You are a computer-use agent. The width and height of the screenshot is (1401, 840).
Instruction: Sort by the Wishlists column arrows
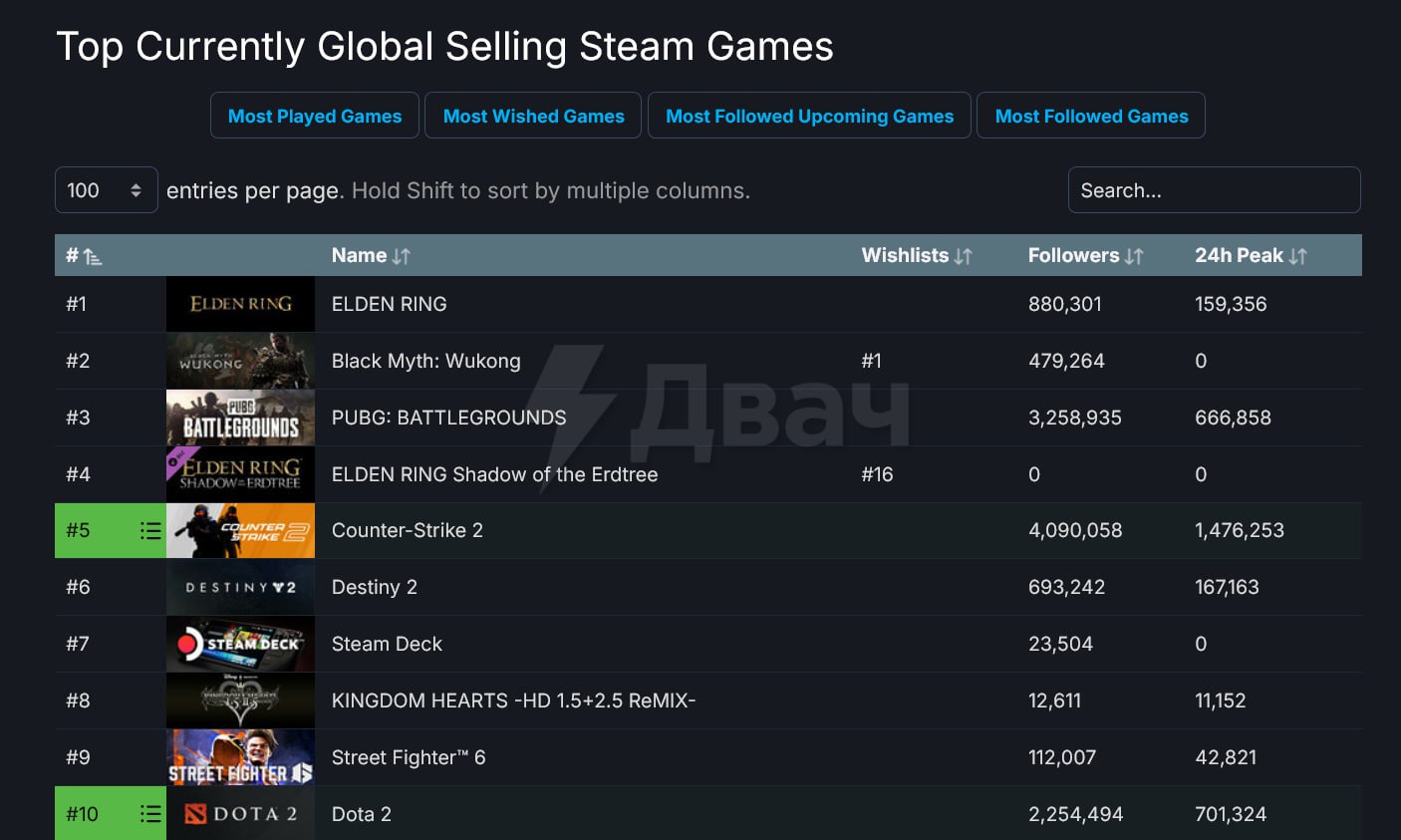963,256
